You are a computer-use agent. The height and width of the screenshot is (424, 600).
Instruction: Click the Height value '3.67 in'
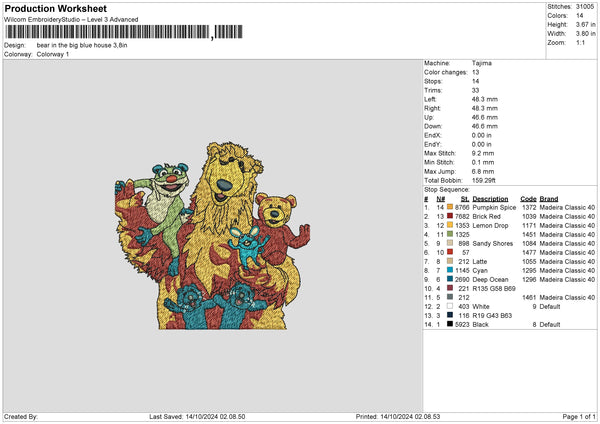pos(586,24)
